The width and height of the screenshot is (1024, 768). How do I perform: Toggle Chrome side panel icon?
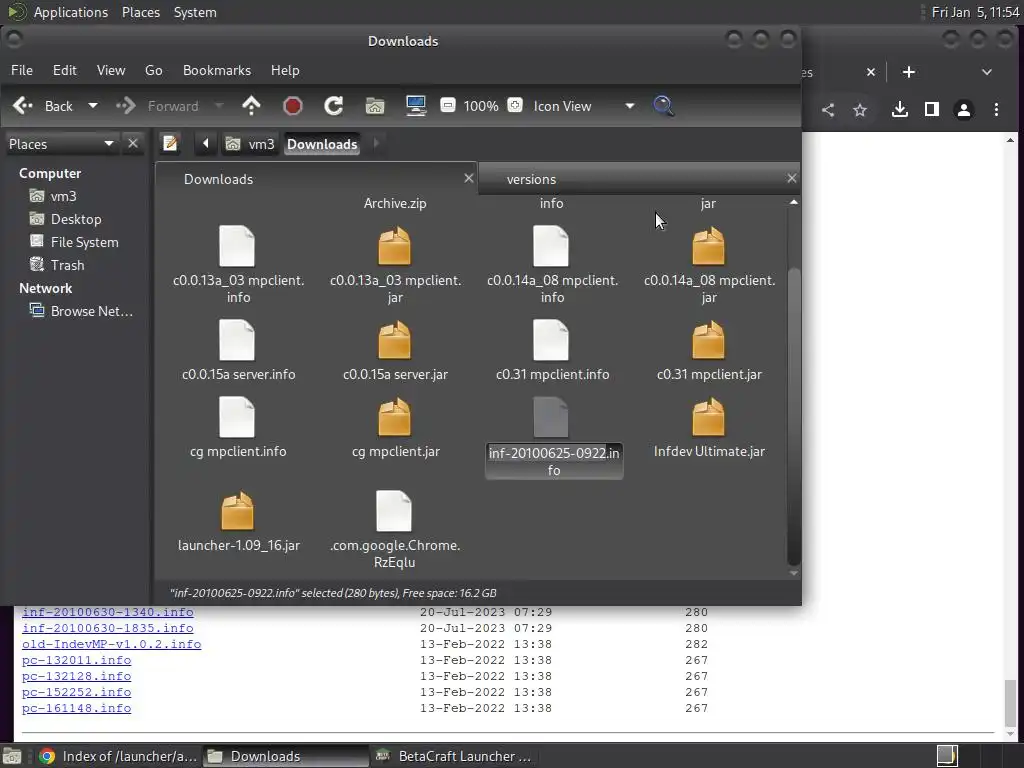(932, 110)
